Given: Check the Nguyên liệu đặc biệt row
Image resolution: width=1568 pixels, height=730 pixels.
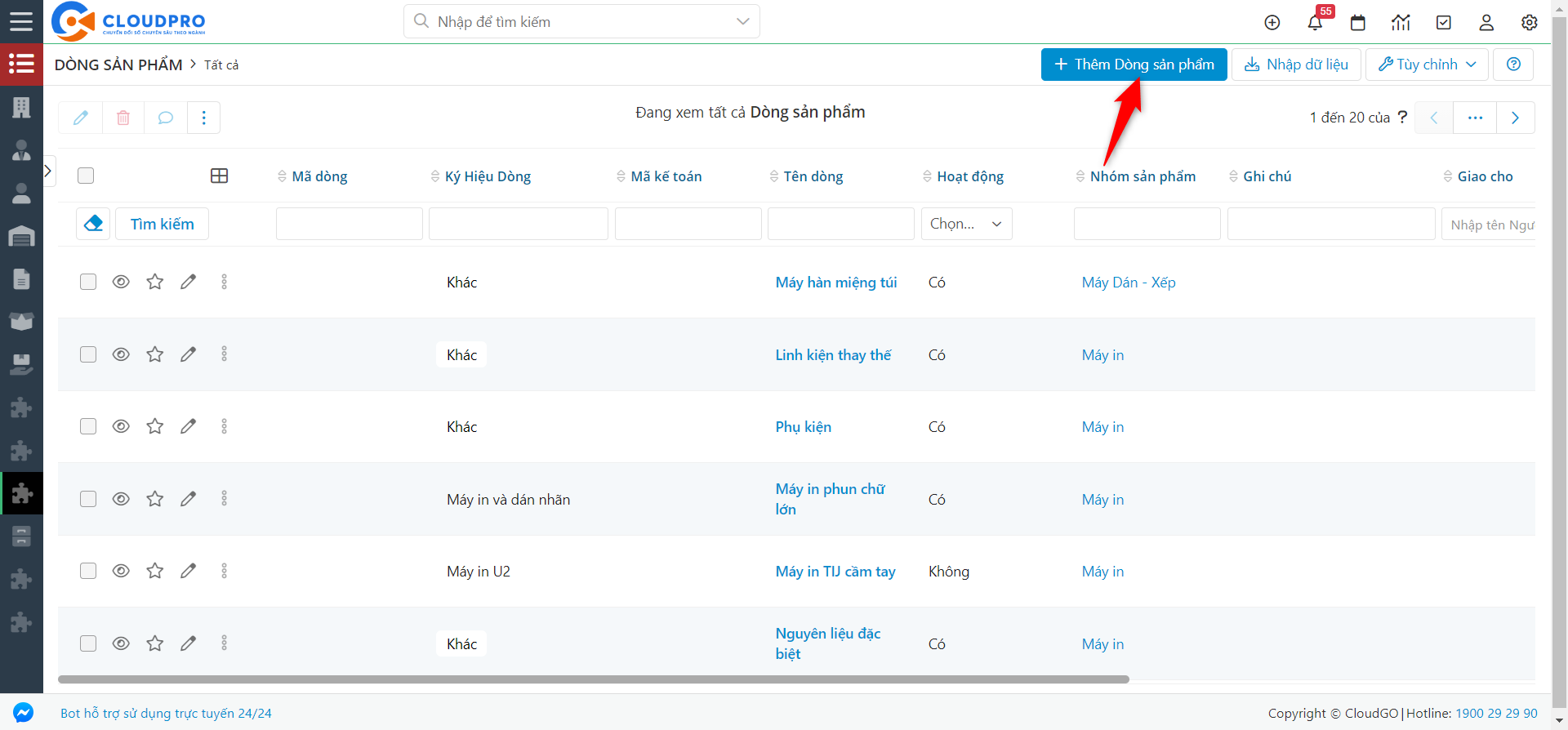Looking at the screenshot, I should point(88,643).
